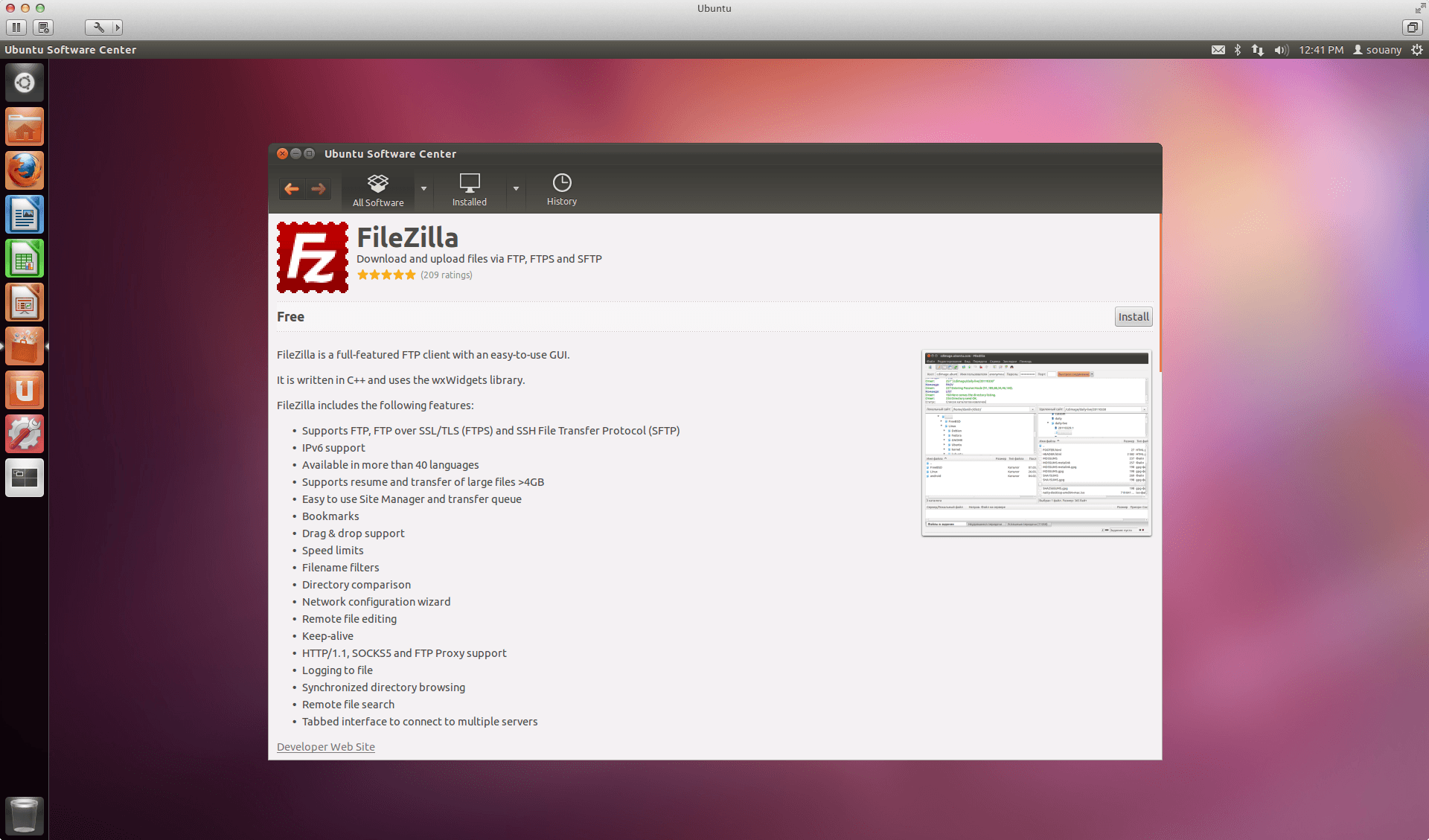Screen dimensions: 1429x840
Task: Click the 'Remote file search' feature line
Action: (348, 705)
